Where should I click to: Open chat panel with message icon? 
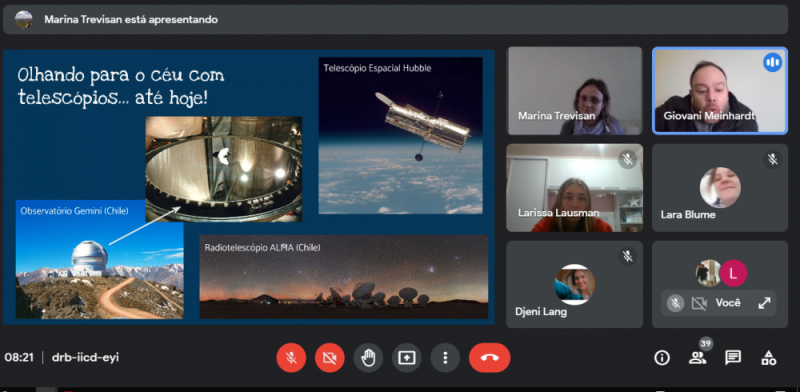(x=733, y=358)
